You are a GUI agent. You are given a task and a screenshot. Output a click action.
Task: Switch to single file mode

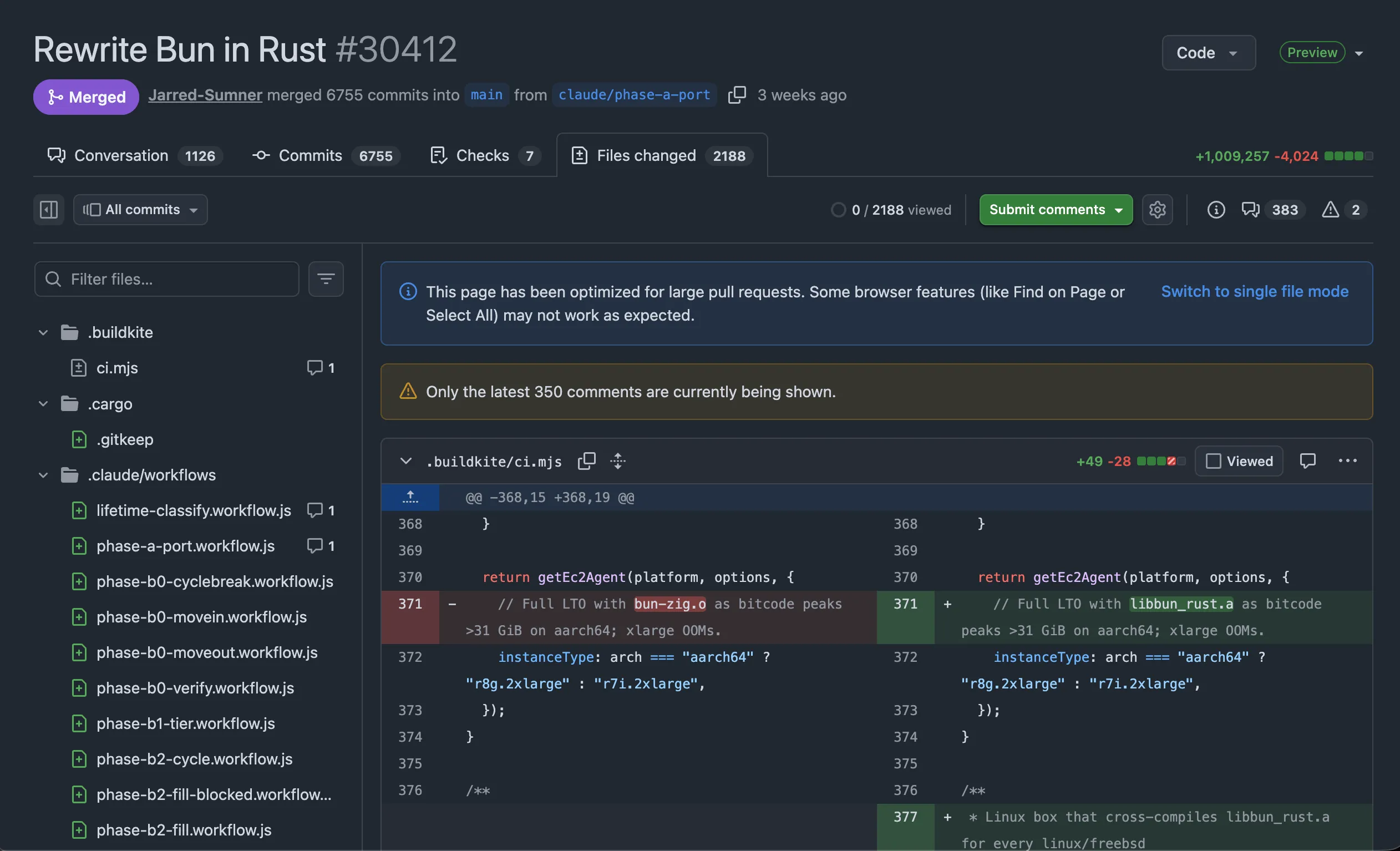(1255, 291)
